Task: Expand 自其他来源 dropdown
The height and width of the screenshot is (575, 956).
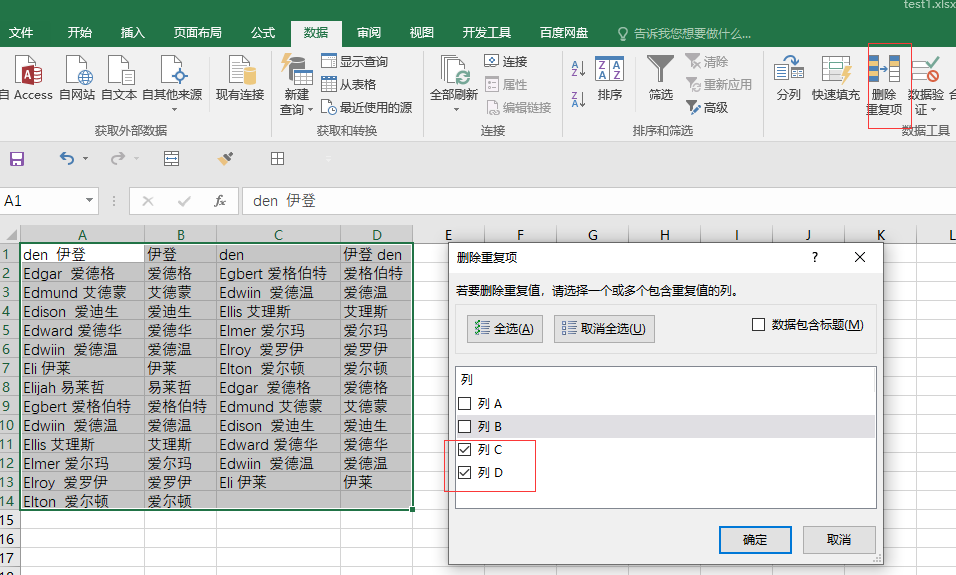Action: pyautogui.click(x=174, y=110)
